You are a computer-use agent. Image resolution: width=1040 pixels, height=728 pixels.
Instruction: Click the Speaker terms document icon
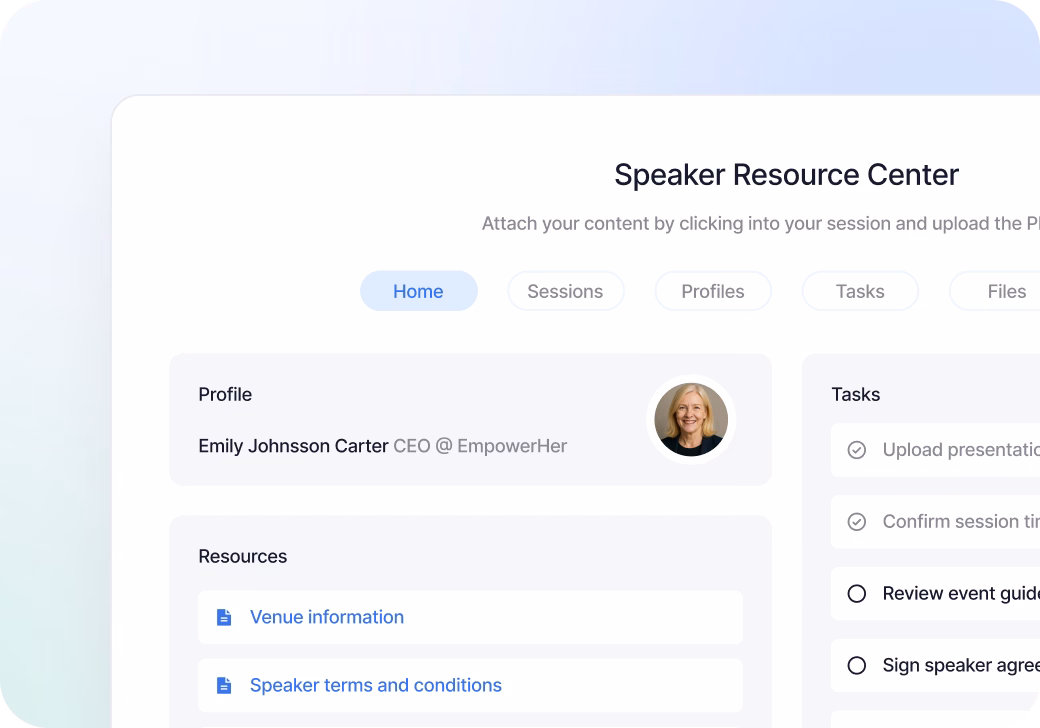pos(224,685)
